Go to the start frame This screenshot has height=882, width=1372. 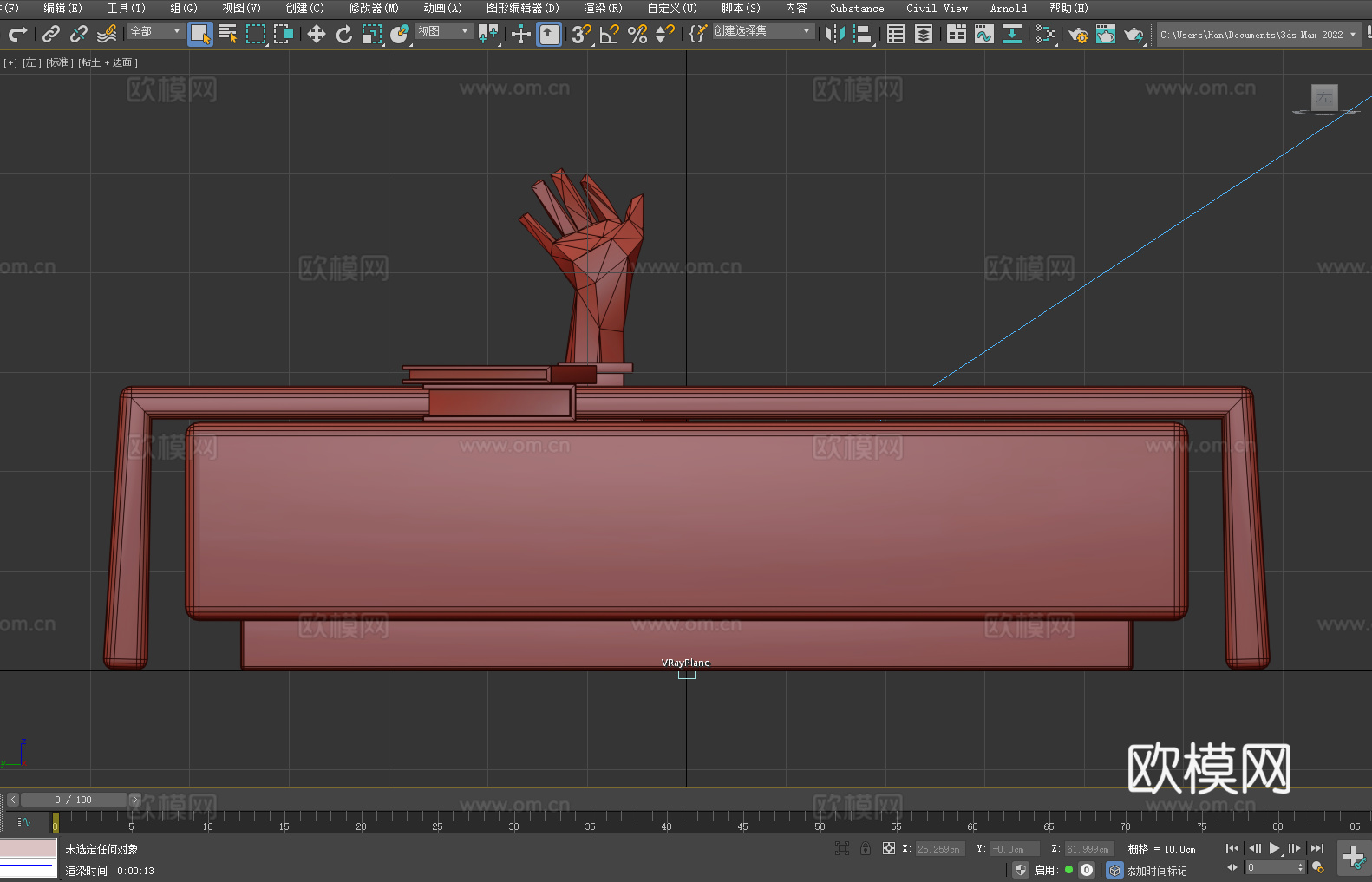pos(1232,848)
